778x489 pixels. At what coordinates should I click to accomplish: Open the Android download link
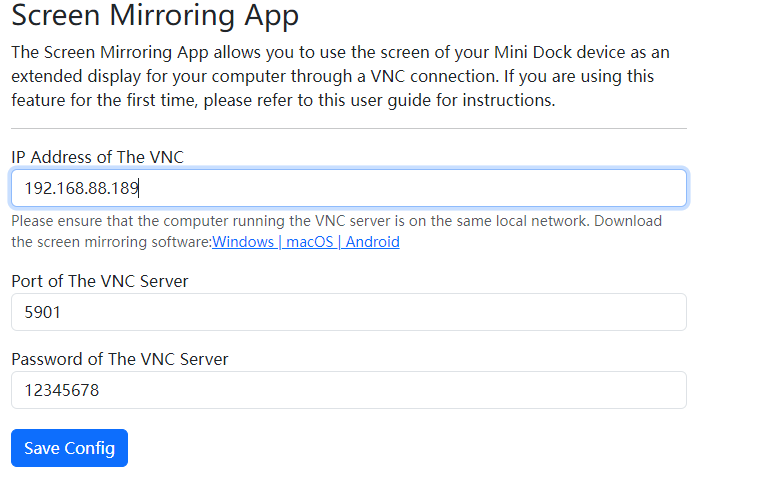(372, 242)
